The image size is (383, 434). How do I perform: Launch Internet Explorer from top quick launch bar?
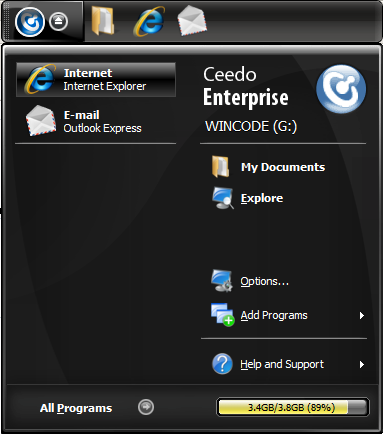tap(149, 21)
